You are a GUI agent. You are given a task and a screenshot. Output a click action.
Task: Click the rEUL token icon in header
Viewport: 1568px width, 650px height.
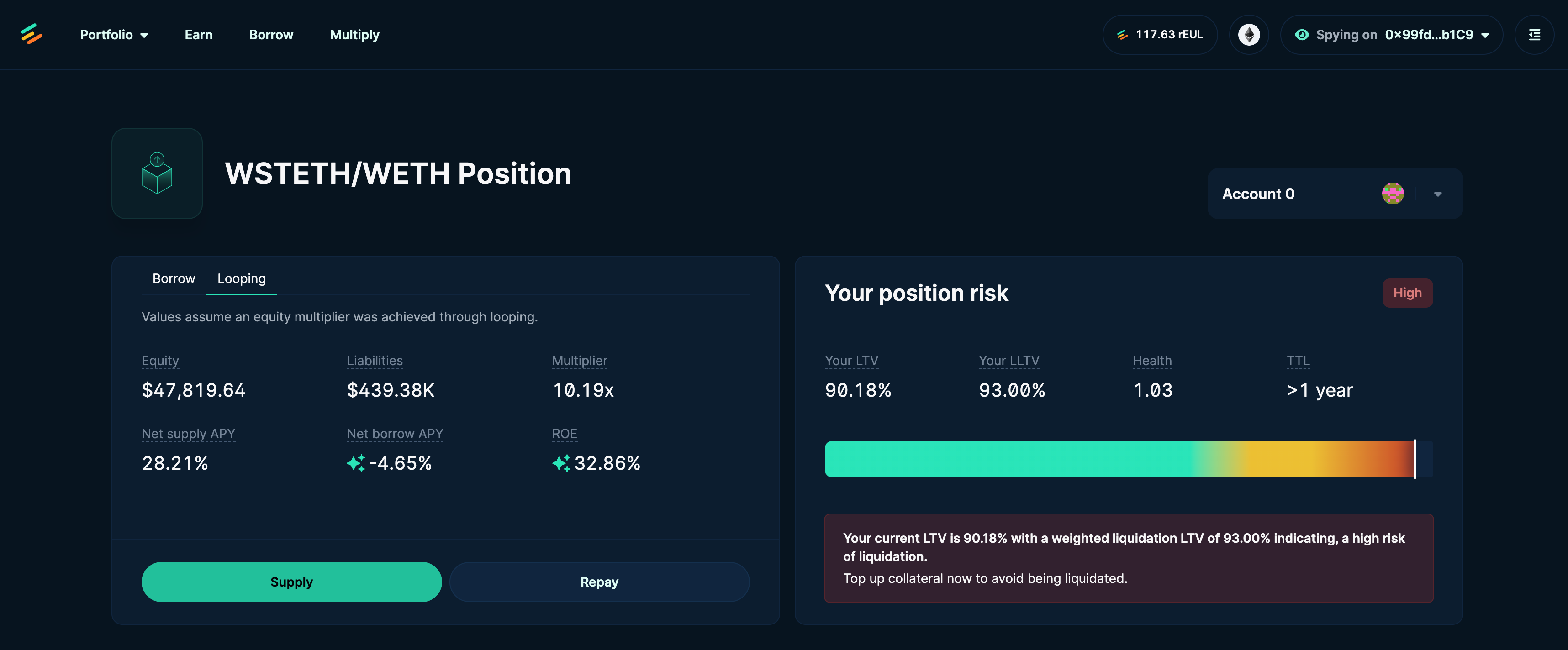click(1122, 34)
